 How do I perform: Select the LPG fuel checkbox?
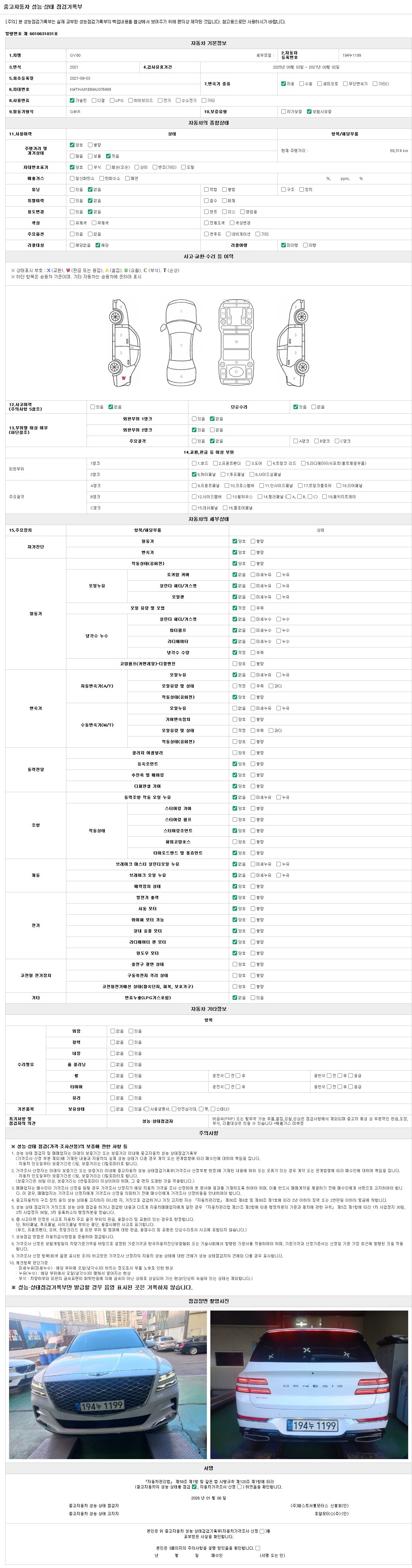pos(112,101)
